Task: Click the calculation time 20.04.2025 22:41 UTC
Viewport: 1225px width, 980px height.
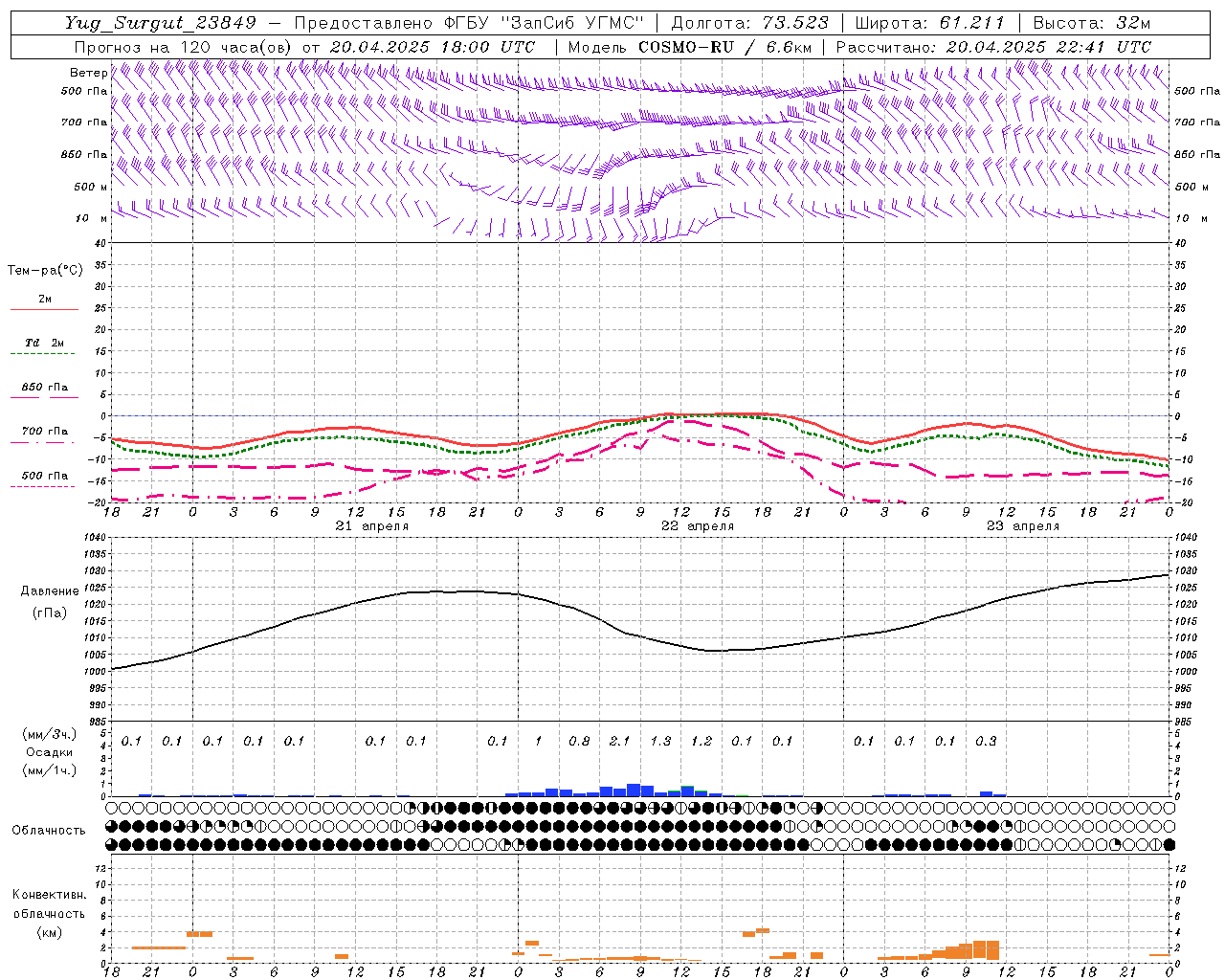Action: click(1048, 47)
